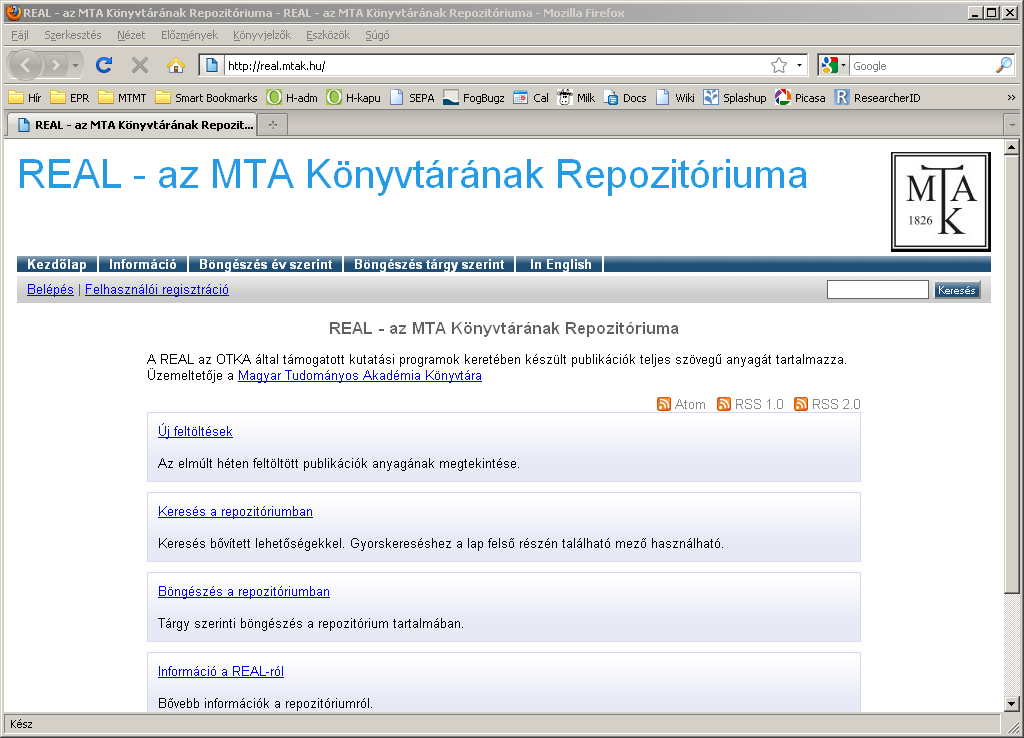This screenshot has width=1024, height=738.
Task: Open the back/forward history dropdown arrow
Action: (x=76, y=65)
